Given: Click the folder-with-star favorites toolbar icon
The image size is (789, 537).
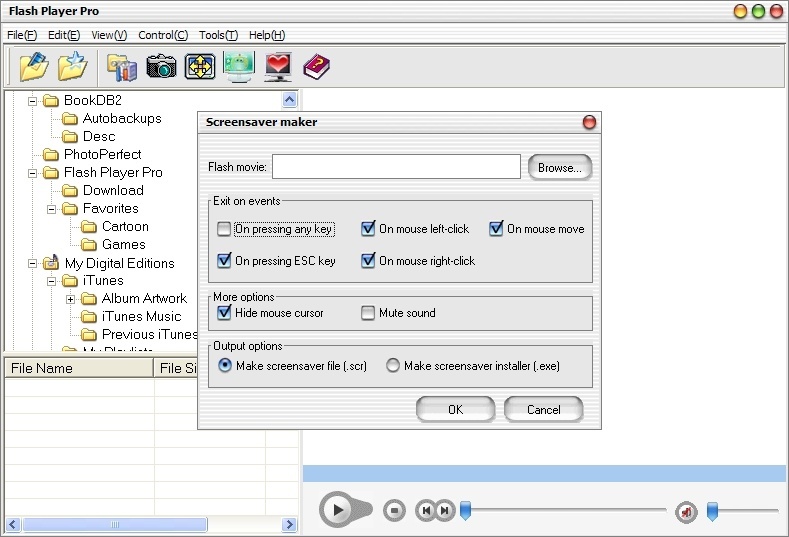Looking at the screenshot, I should click(72, 66).
